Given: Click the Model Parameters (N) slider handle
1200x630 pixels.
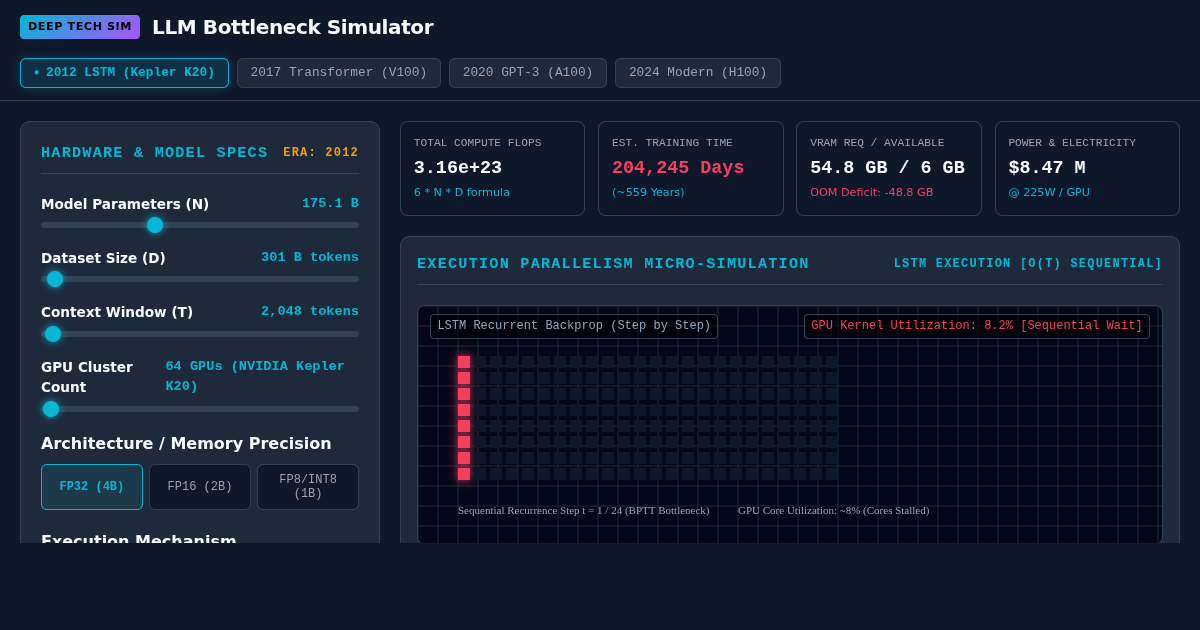Looking at the screenshot, I should coord(155,225).
